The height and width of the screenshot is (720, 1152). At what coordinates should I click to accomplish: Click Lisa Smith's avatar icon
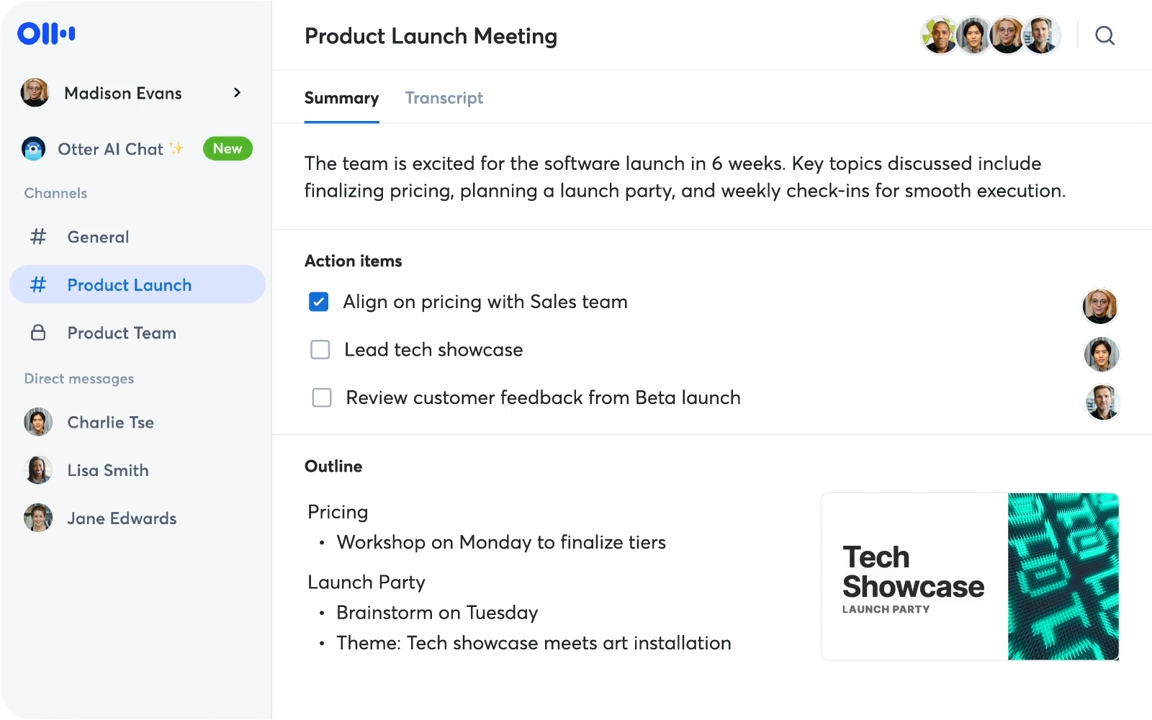coord(38,470)
